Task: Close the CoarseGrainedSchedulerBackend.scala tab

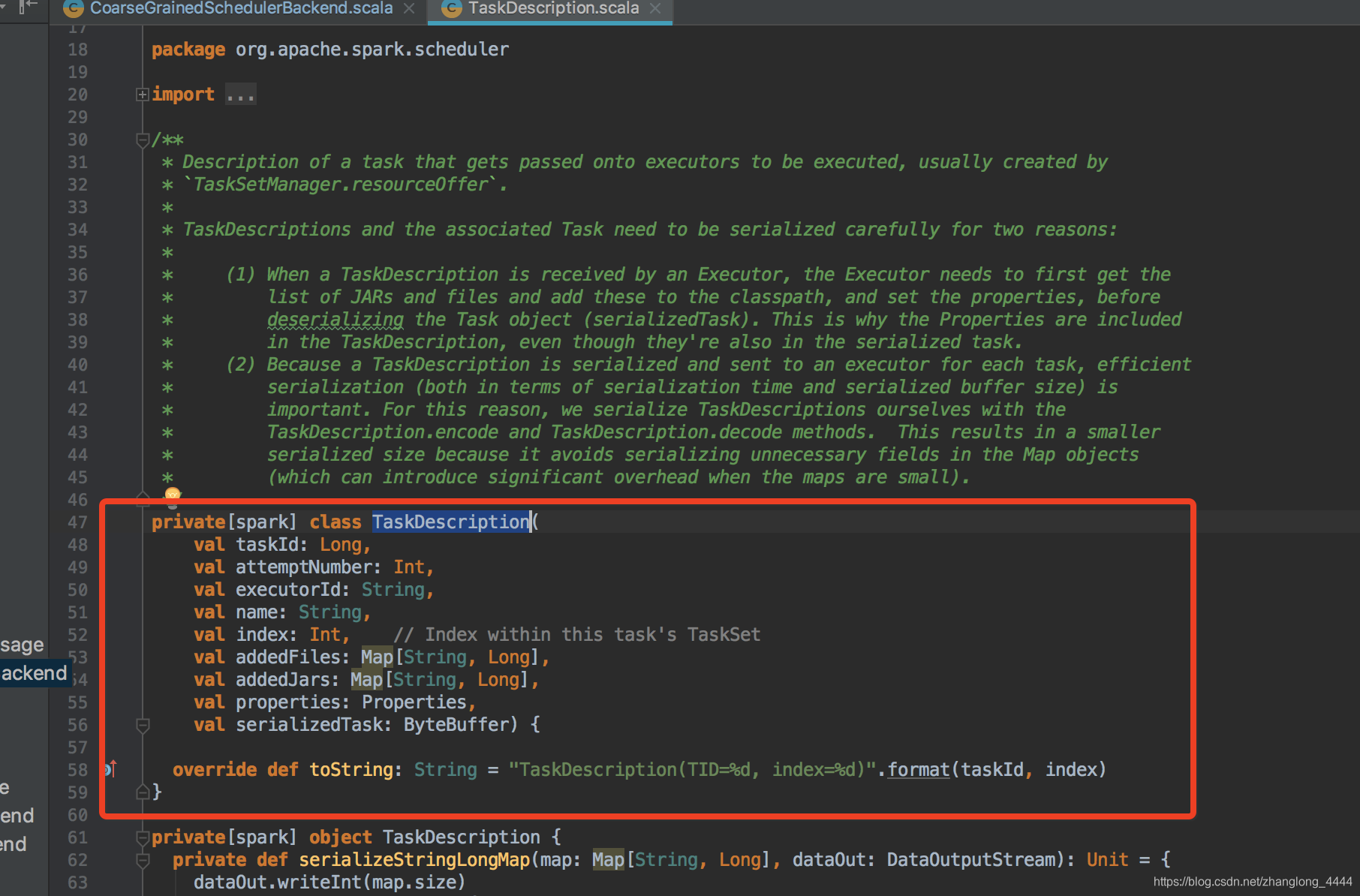Action: [409, 8]
